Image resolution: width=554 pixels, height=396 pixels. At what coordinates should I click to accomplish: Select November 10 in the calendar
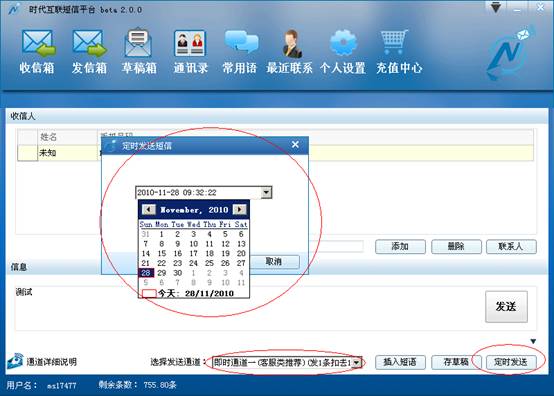(194, 244)
